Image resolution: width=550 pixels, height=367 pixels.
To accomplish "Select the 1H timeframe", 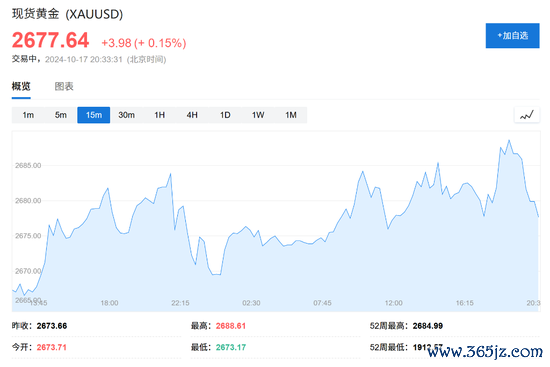I will point(160,115).
